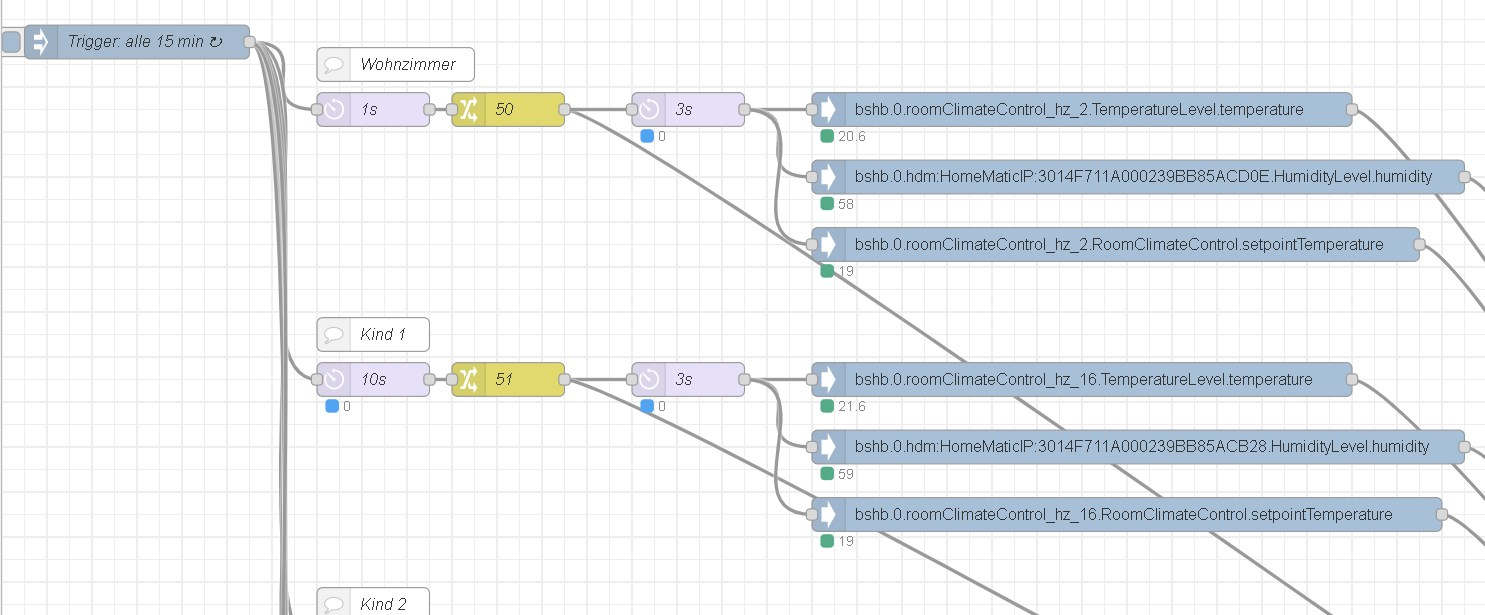
Task: Click the output port of the 51 node
Action: pyautogui.click(x=565, y=380)
